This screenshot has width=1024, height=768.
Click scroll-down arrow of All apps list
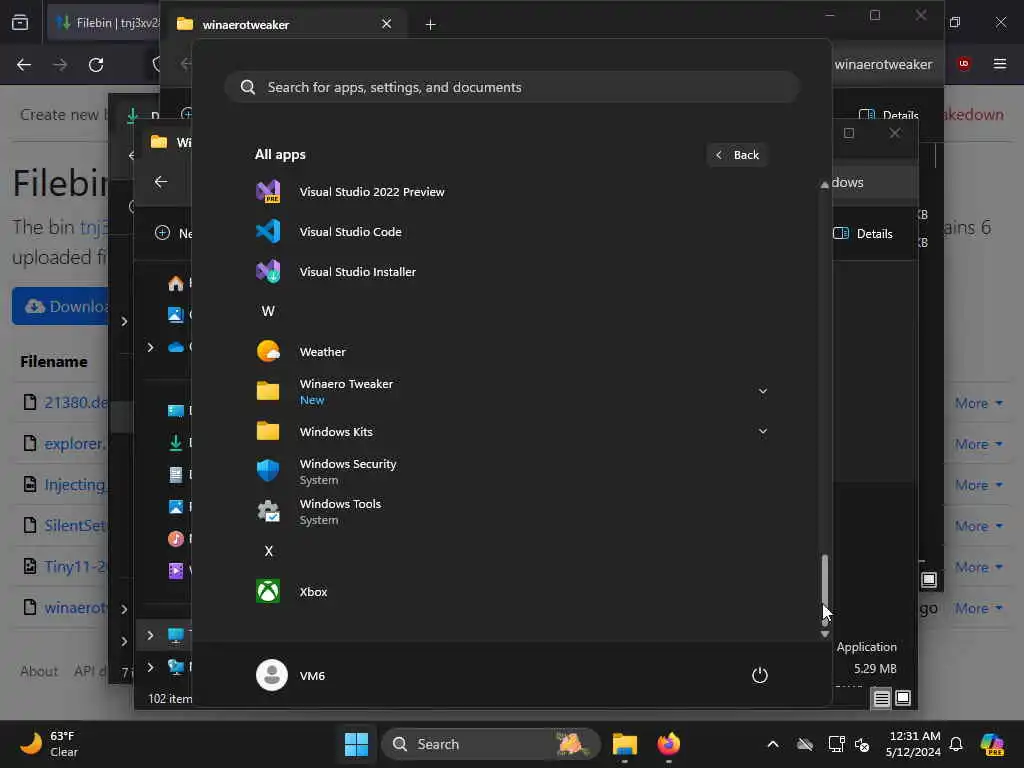825,634
